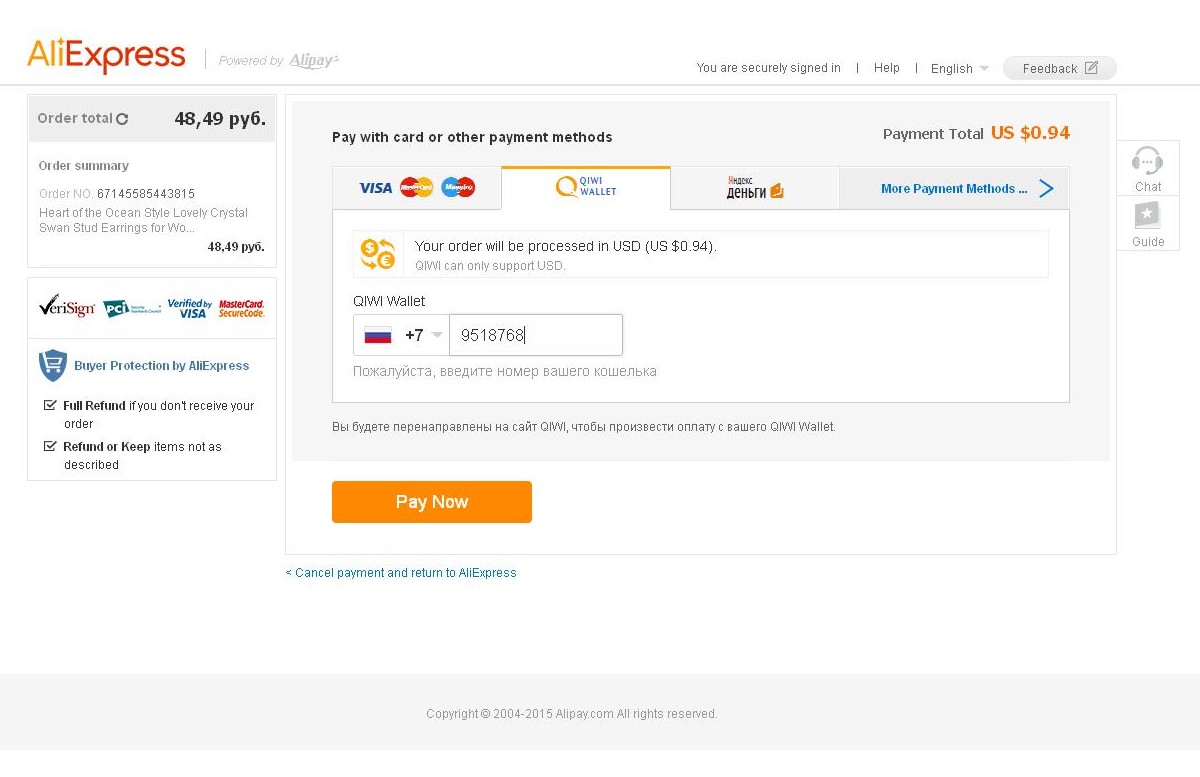The width and height of the screenshot is (1200, 777).
Task: Click Cancel payment and return link
Action: tap(401, 573)
